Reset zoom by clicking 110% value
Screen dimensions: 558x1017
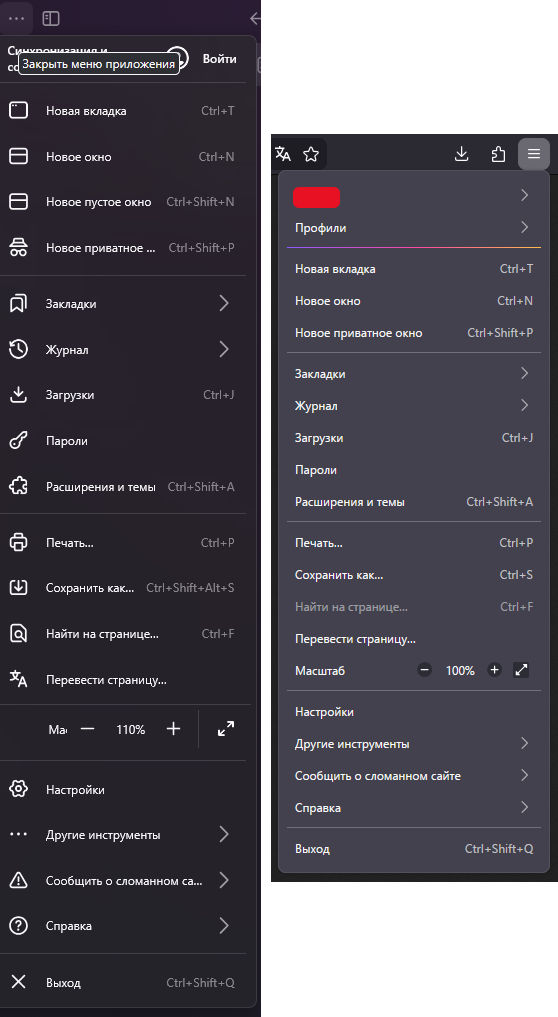pyautogui.click(x=130, y=729)
